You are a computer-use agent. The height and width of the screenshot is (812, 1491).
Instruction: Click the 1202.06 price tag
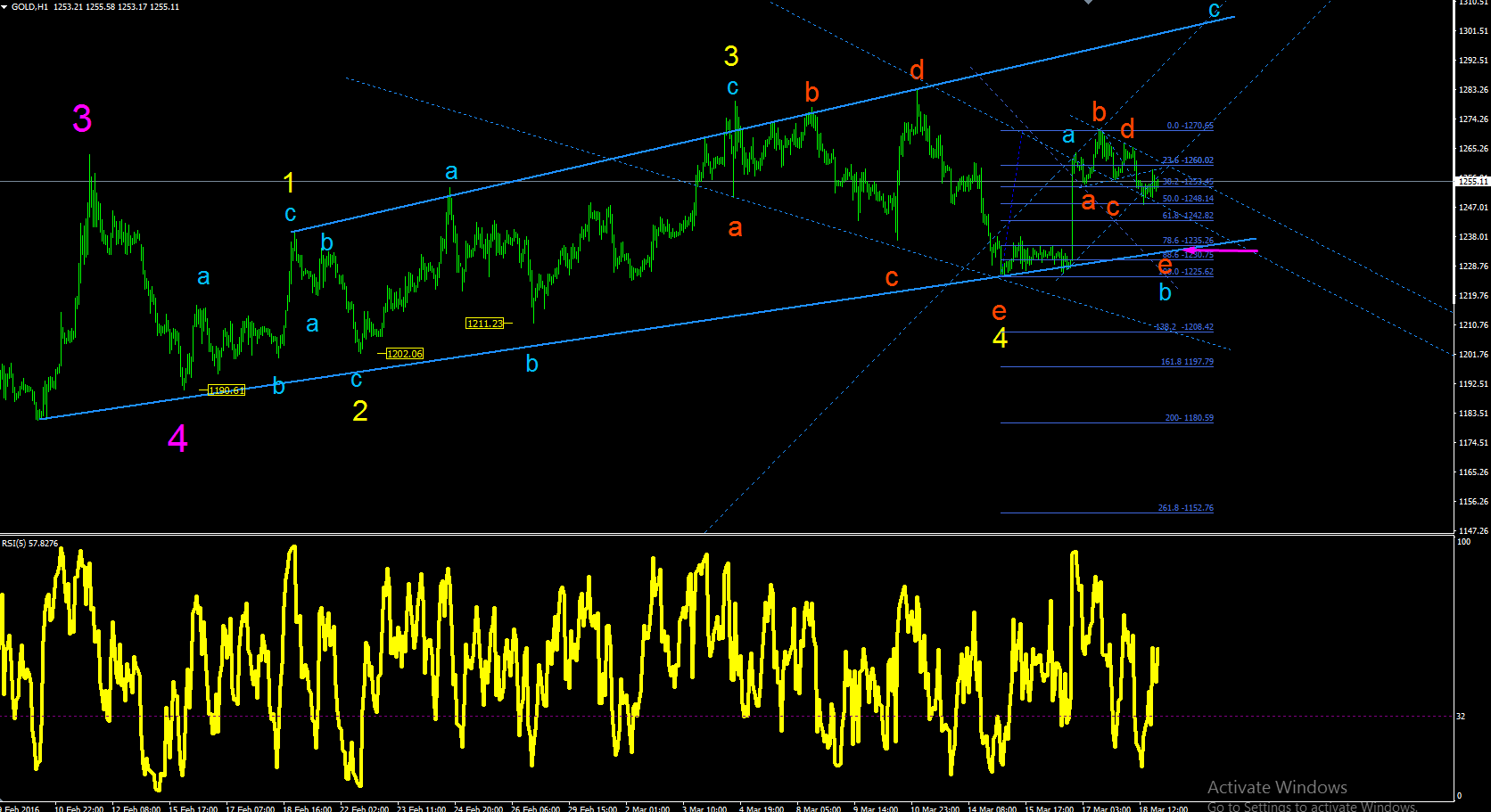[405, 354]
